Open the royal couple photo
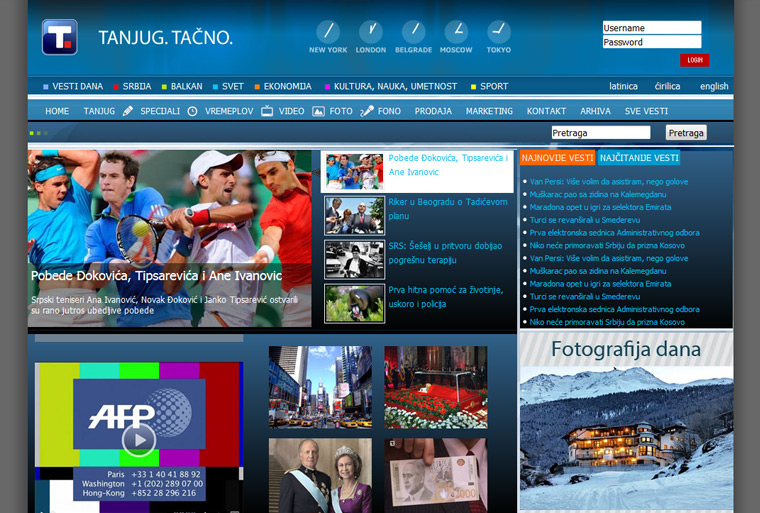This screenshot has height=513, width=760. 320,476
